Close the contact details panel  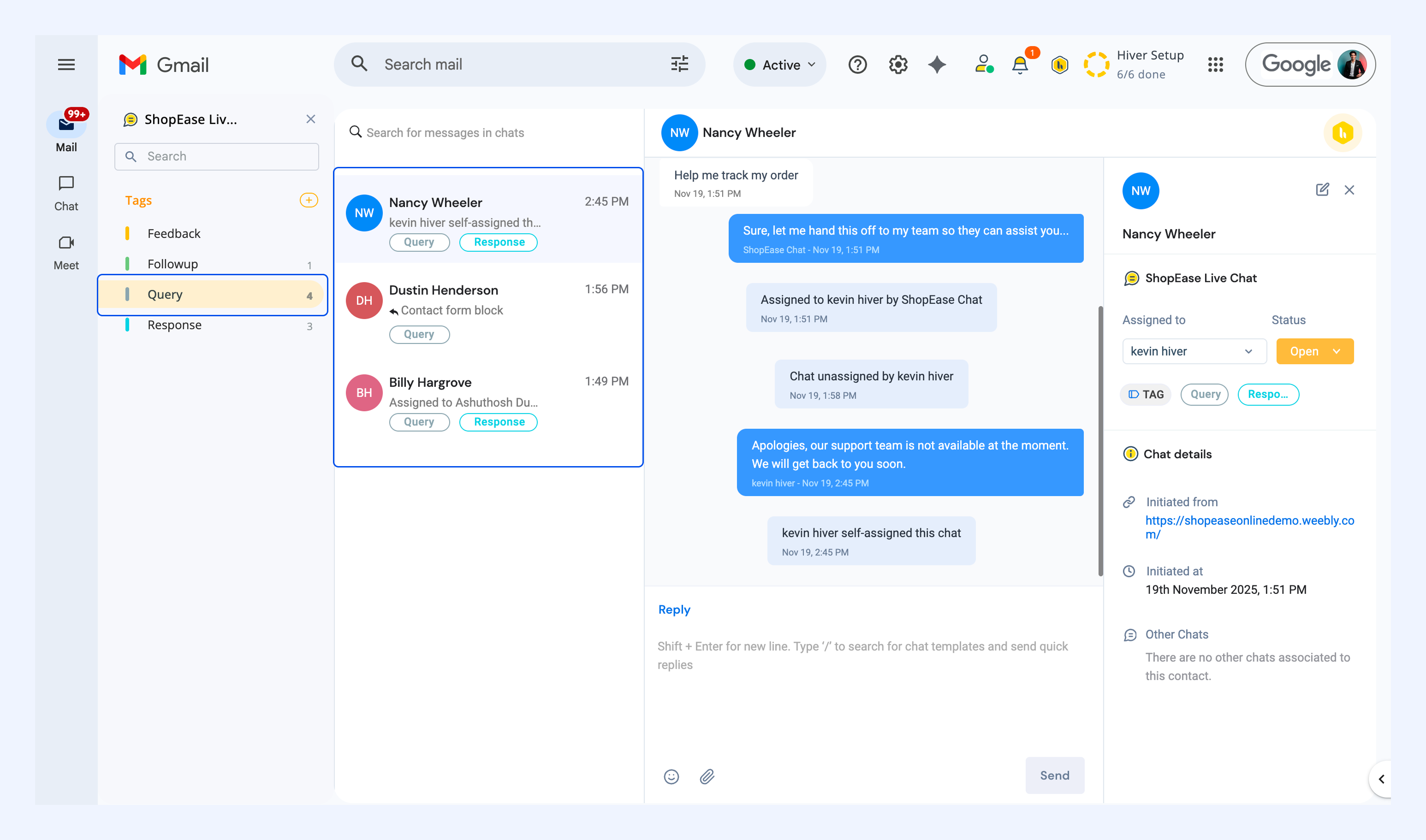pos(1349,189)
